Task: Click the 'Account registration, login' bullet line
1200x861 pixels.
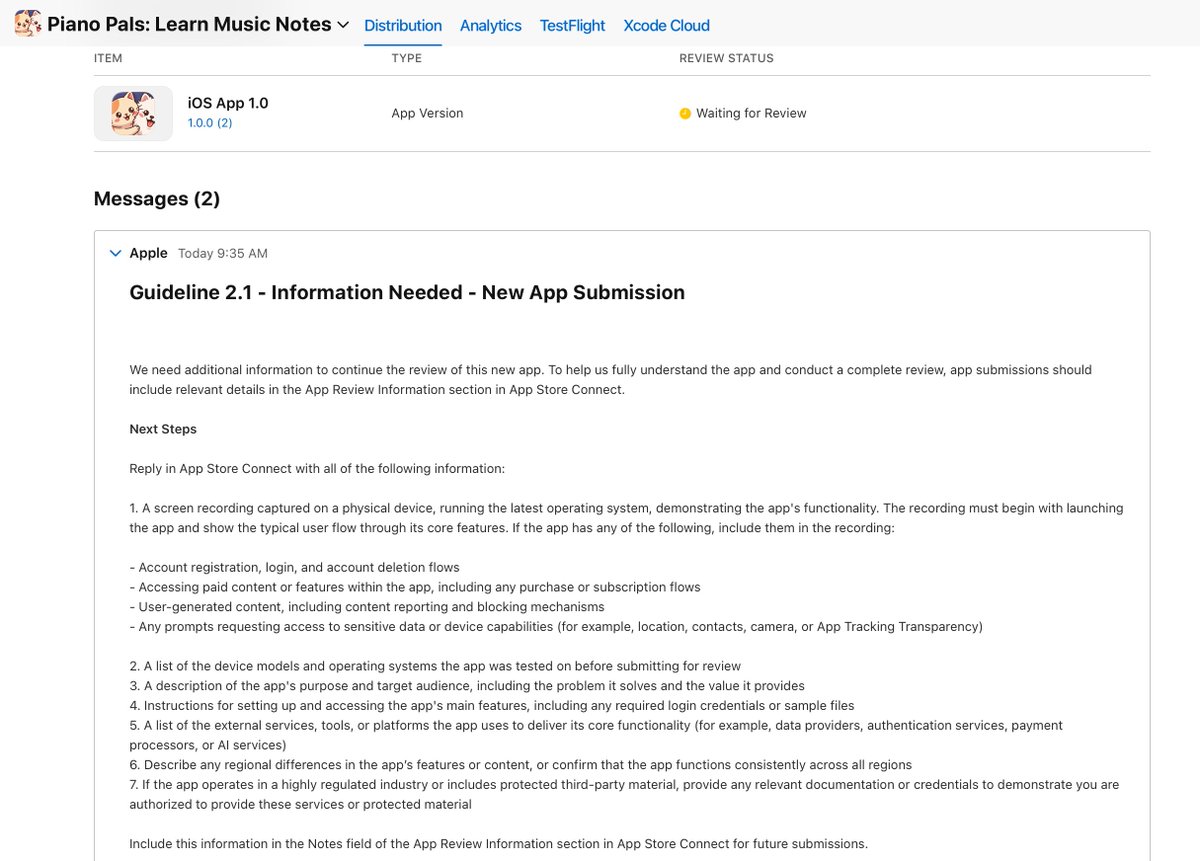Action: (294, 567)
